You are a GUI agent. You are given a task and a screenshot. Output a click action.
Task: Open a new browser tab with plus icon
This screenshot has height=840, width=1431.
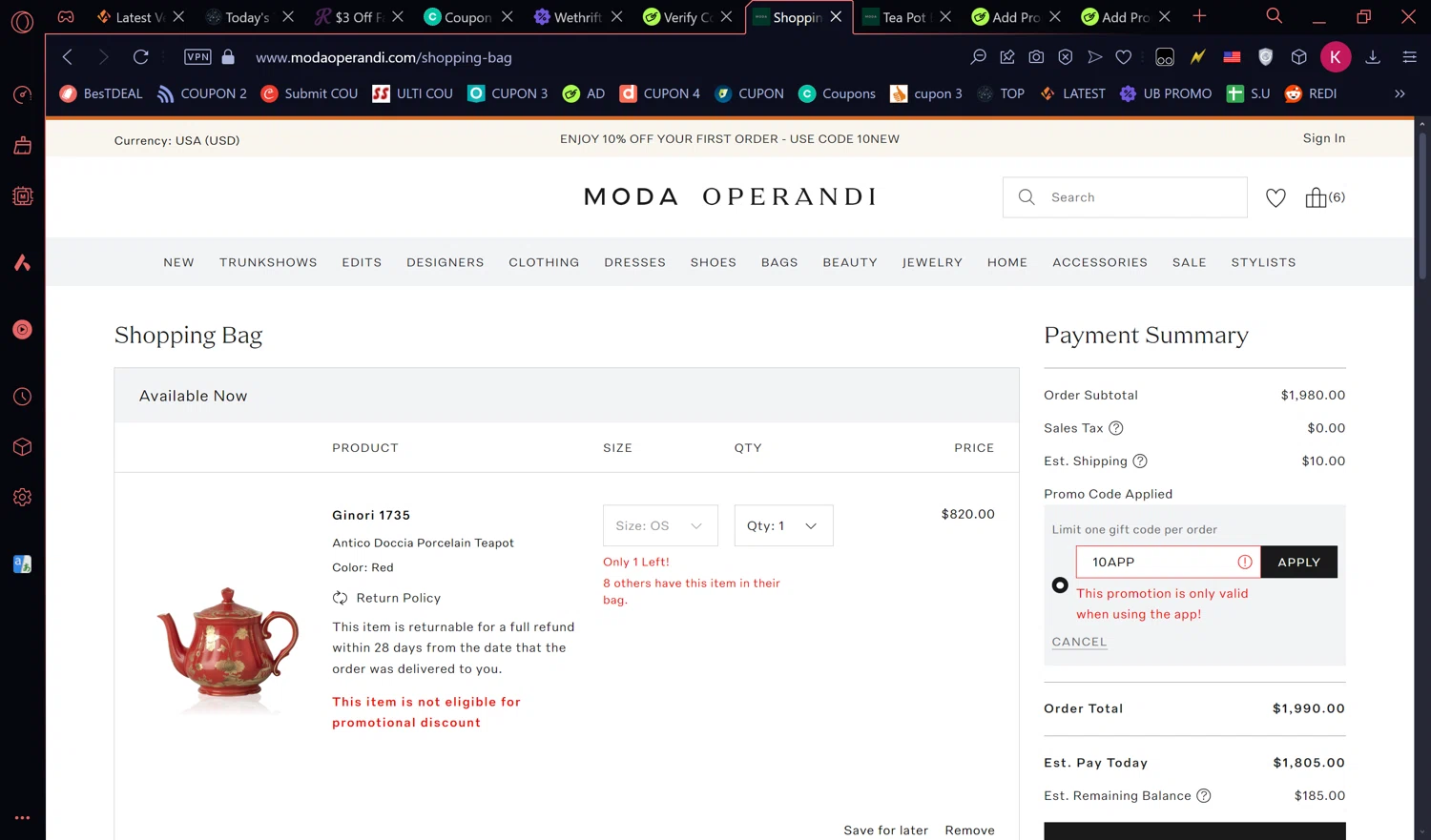pyautogui.click(x=1199, y=16)
